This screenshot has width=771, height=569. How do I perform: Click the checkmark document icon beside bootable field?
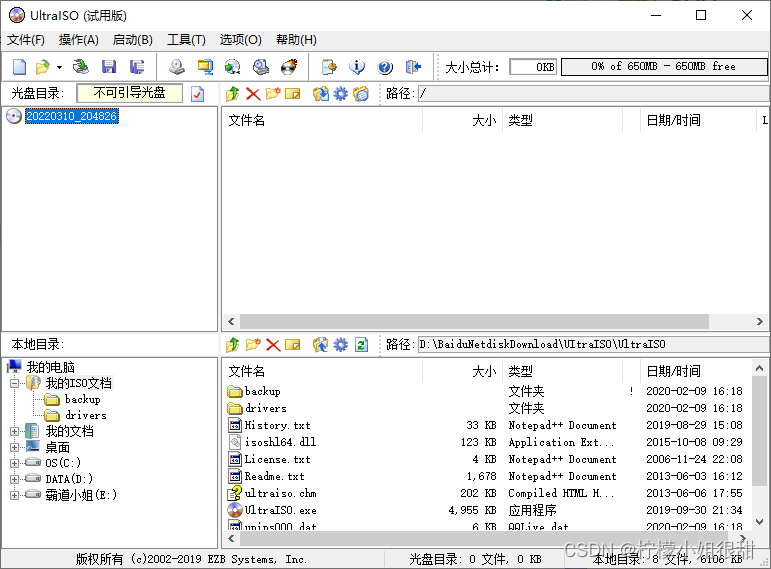pos(198,93)
